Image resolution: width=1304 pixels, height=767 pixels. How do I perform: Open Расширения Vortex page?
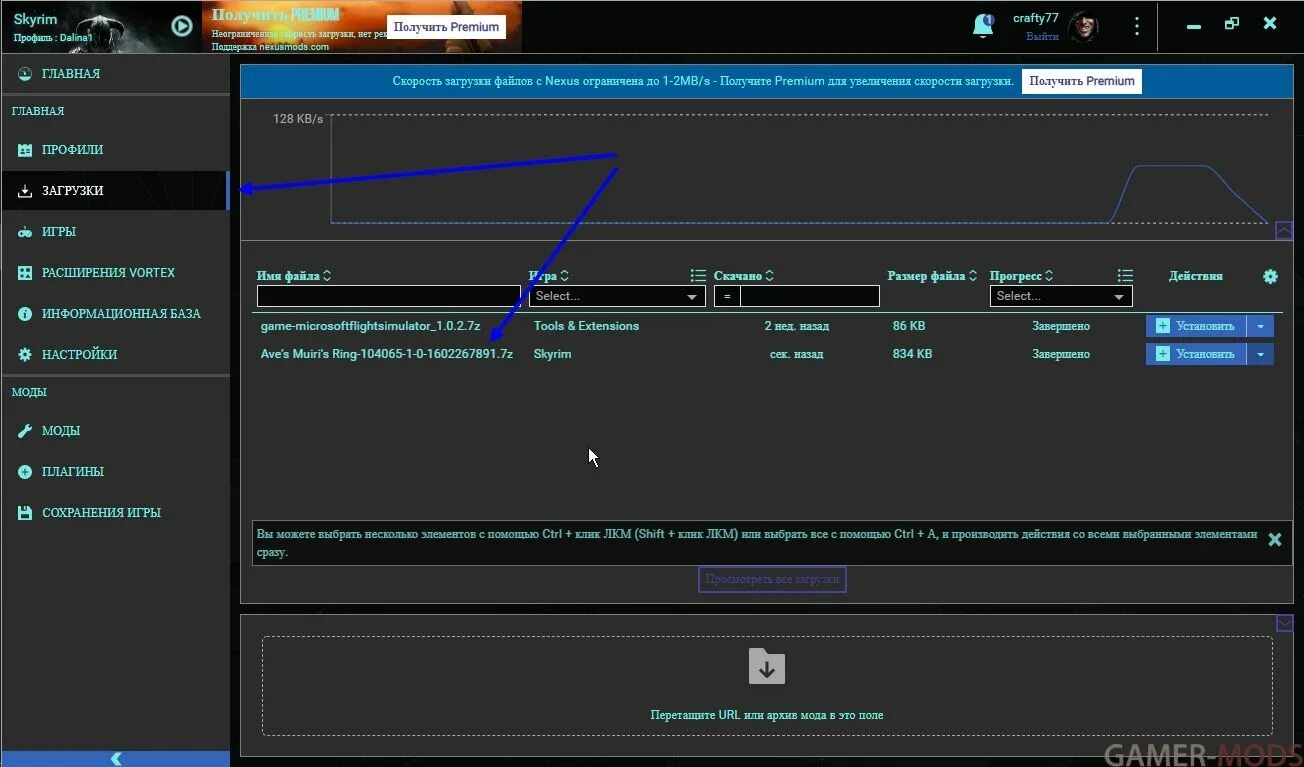[x=115, y=272]
